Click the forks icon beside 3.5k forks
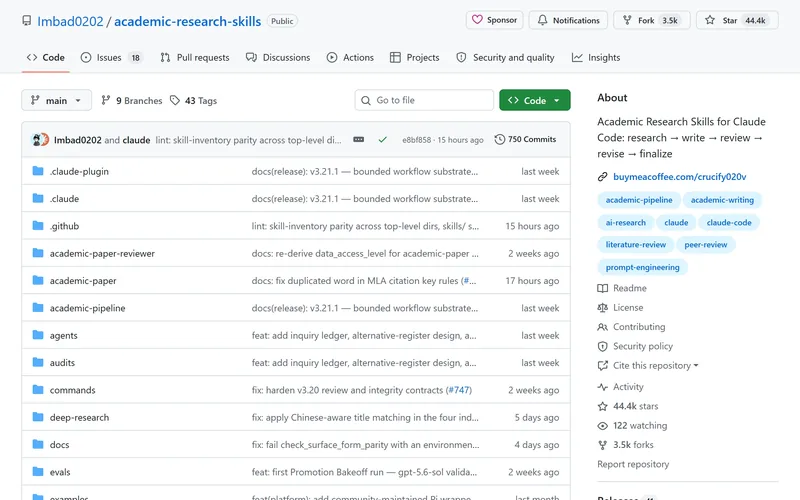 [x=603, y=445]
